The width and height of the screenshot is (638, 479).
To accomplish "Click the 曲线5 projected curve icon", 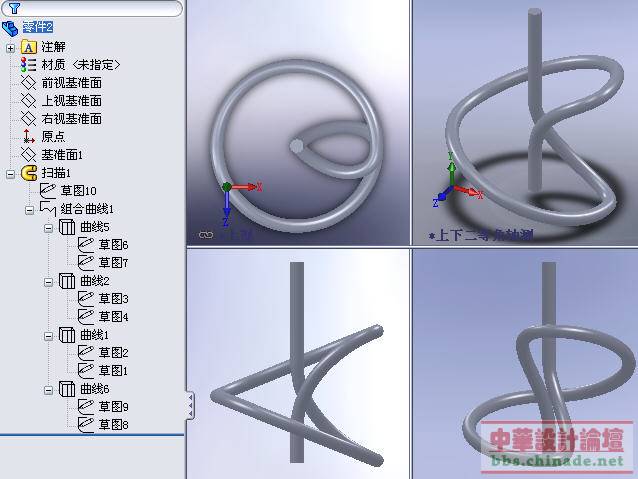I will click(67, 227).
